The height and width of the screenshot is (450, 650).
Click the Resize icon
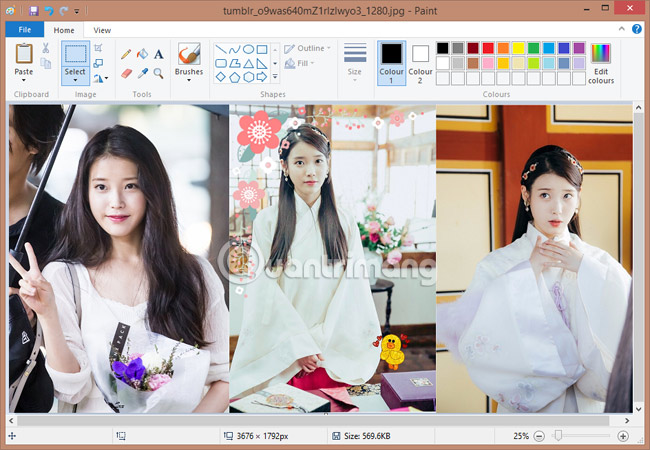coord(98,63)
